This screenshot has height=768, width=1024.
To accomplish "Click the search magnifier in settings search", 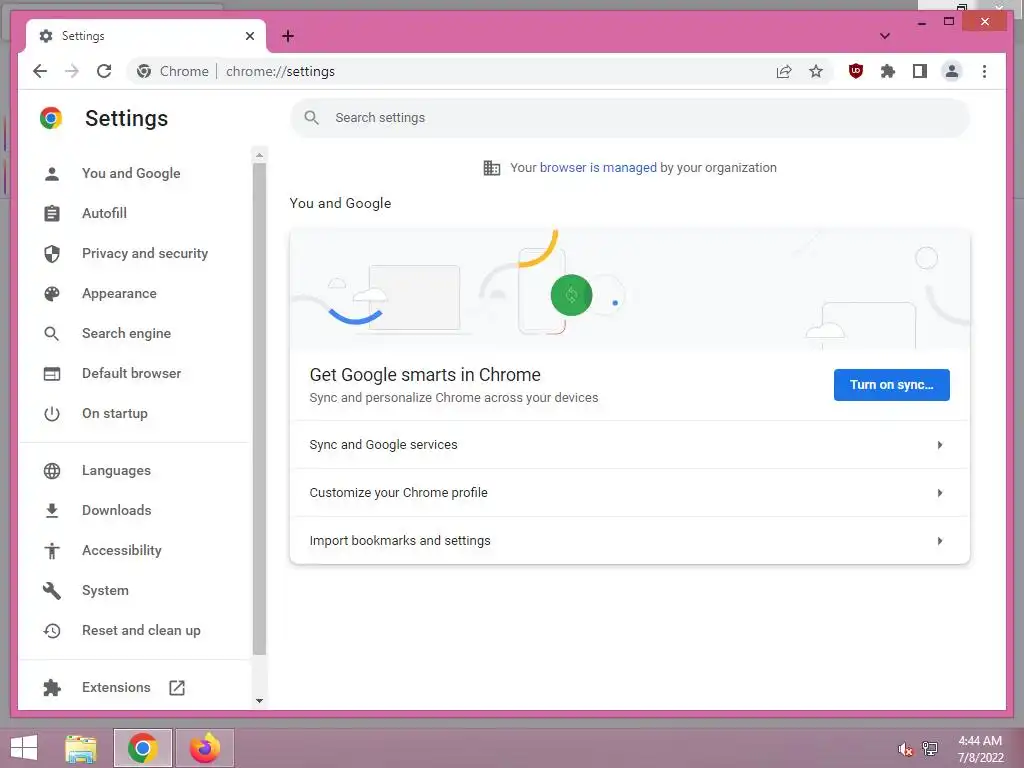I will point(312,118).
